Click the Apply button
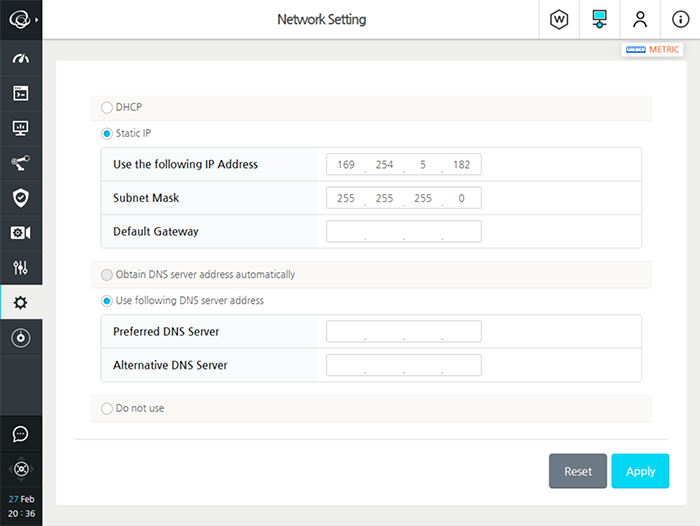Image resolution: width=700 pixels, height=526 pixels. coord(640,471)
